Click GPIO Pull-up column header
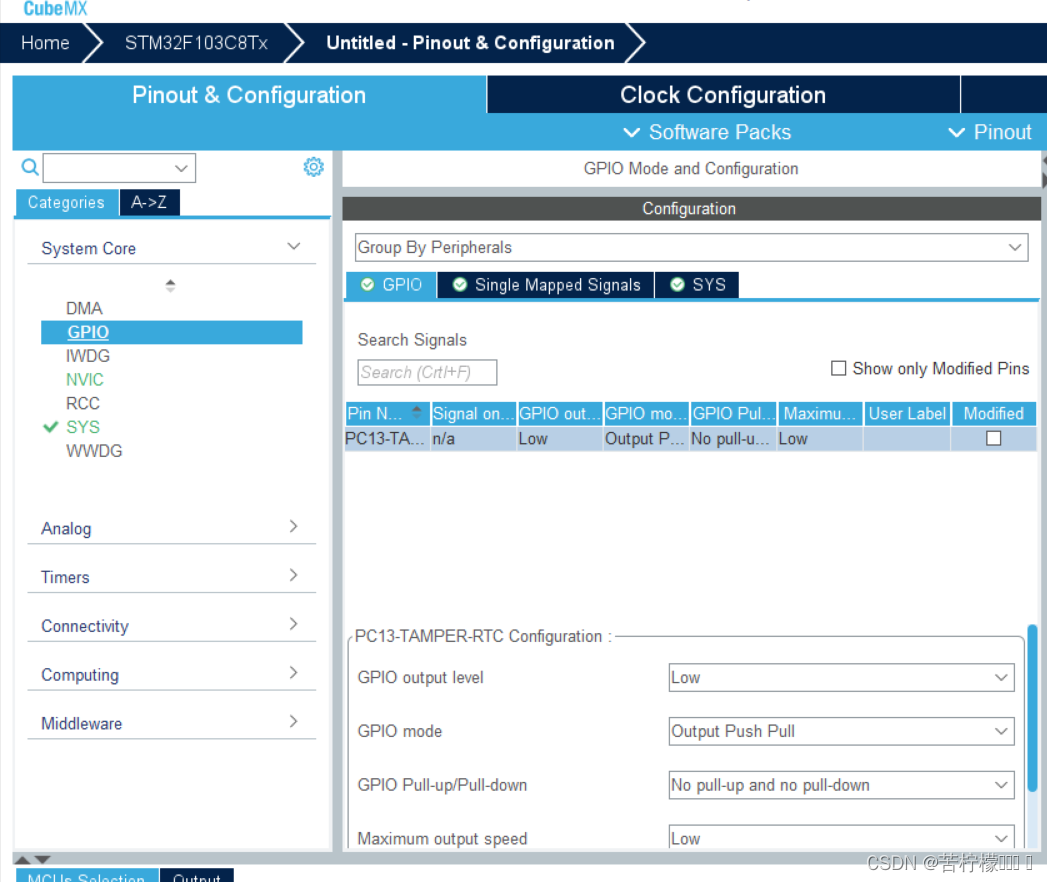The image size is (1047, 882). click(x=732, y=413)
